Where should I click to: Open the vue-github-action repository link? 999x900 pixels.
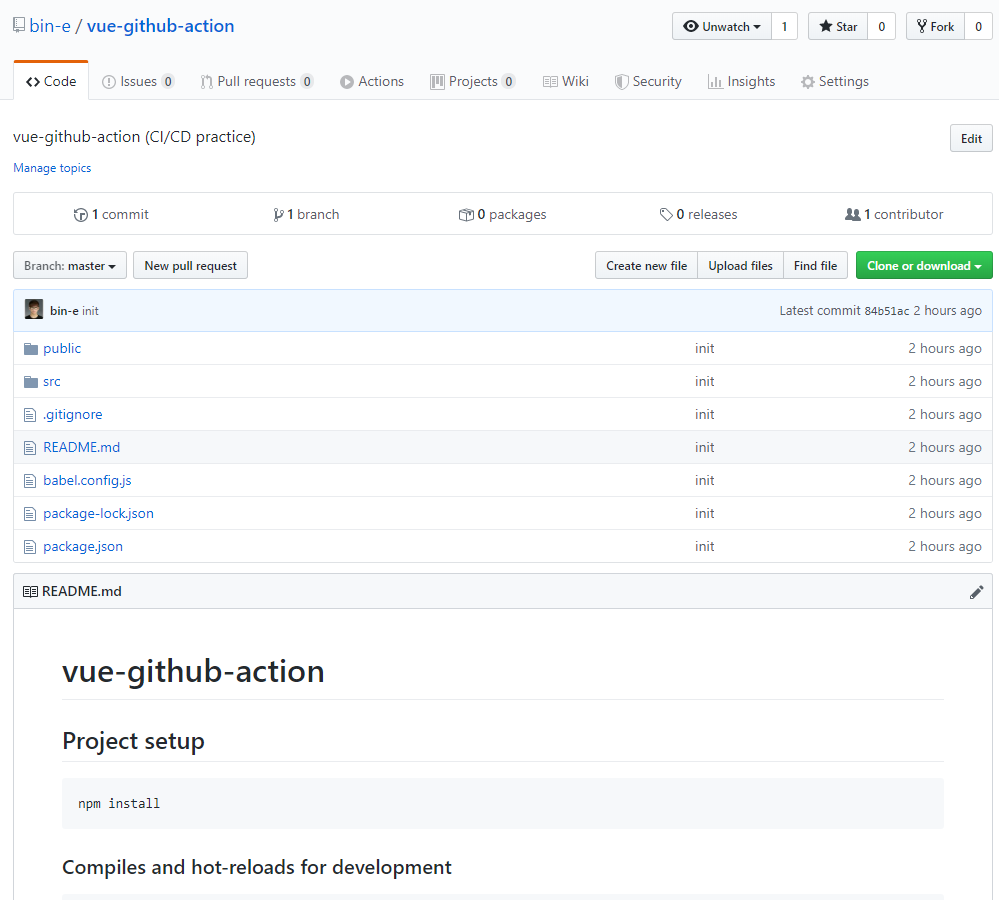pyautogui.click(x=161, y=26)
